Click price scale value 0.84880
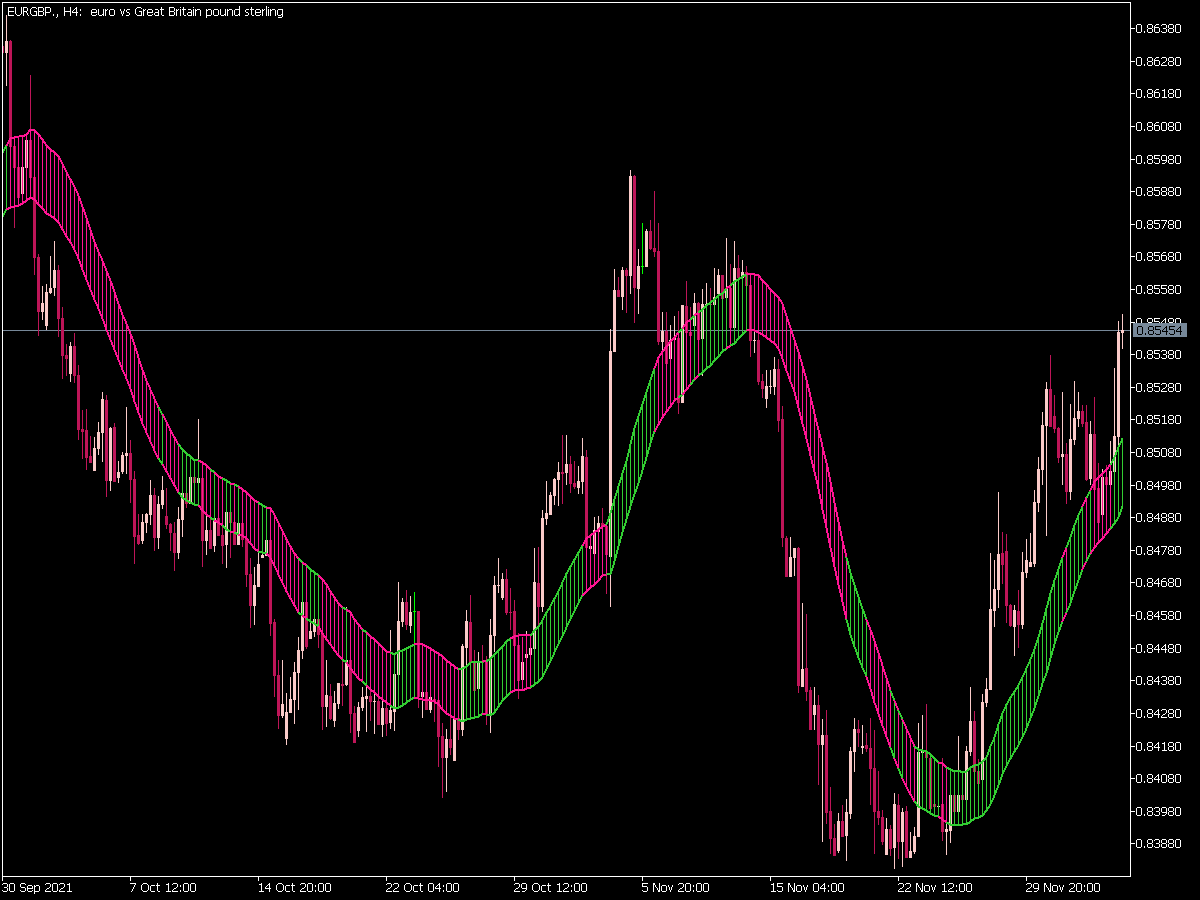Screen dimensions: 1200x900 coord(1161,517)
